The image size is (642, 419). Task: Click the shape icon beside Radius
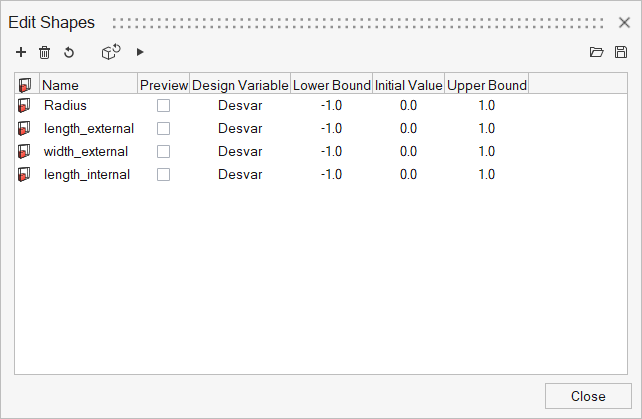pos(25,105)
